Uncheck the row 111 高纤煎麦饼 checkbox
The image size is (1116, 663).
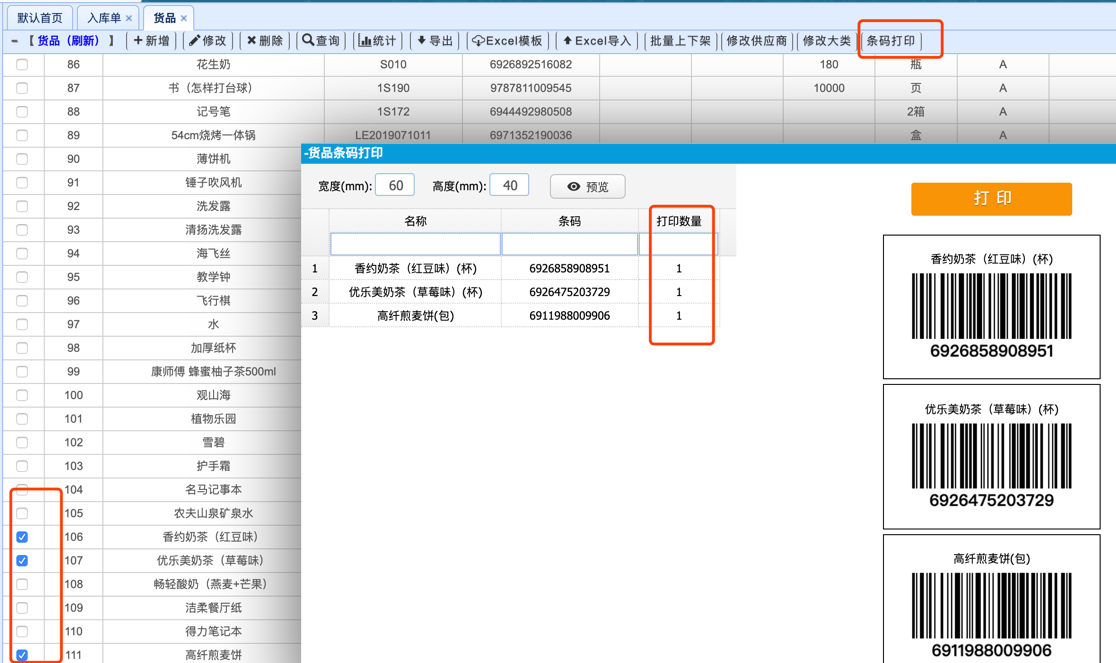(22, 655)
